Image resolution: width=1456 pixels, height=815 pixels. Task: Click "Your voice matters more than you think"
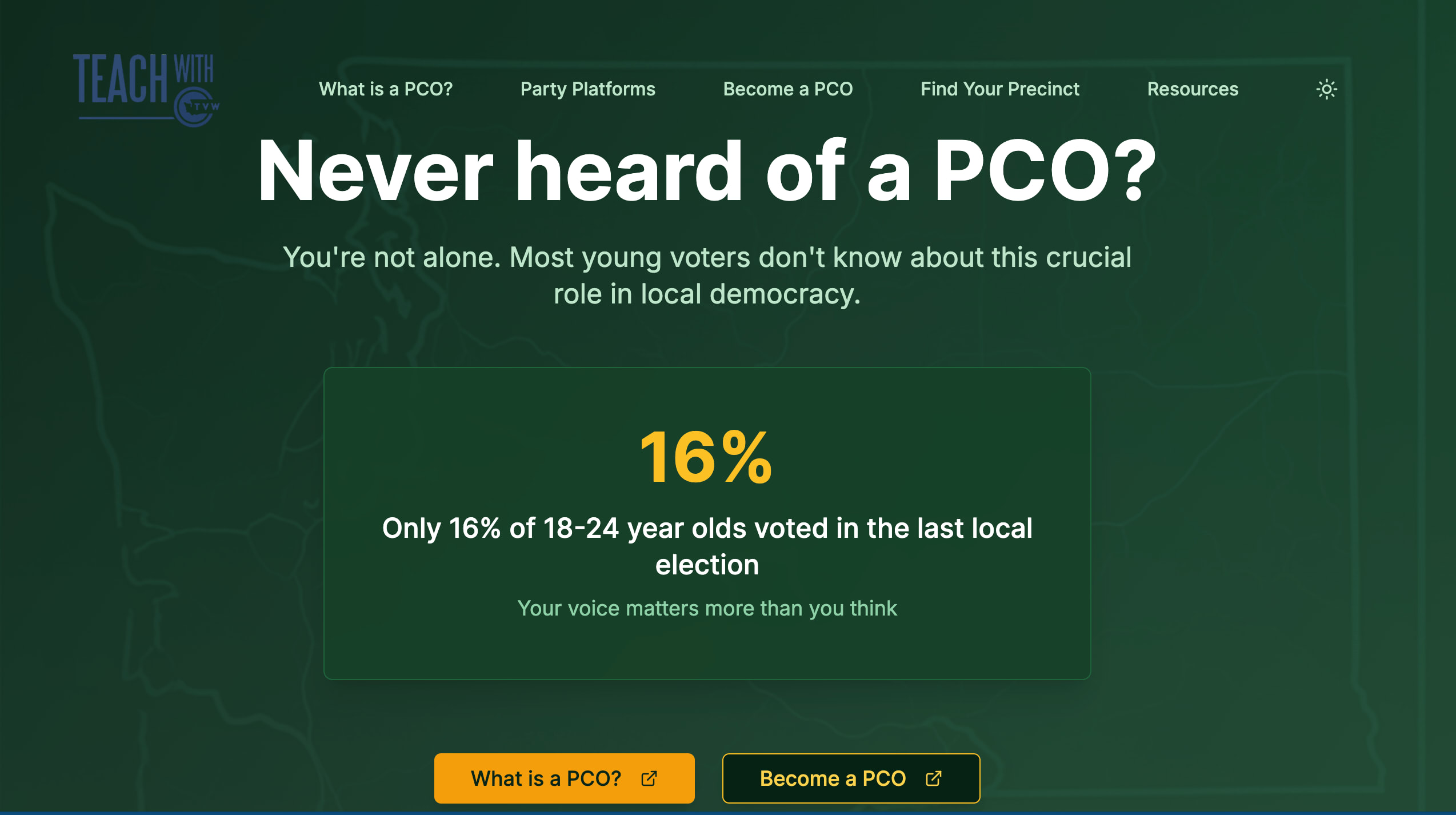tap(707, 609)
